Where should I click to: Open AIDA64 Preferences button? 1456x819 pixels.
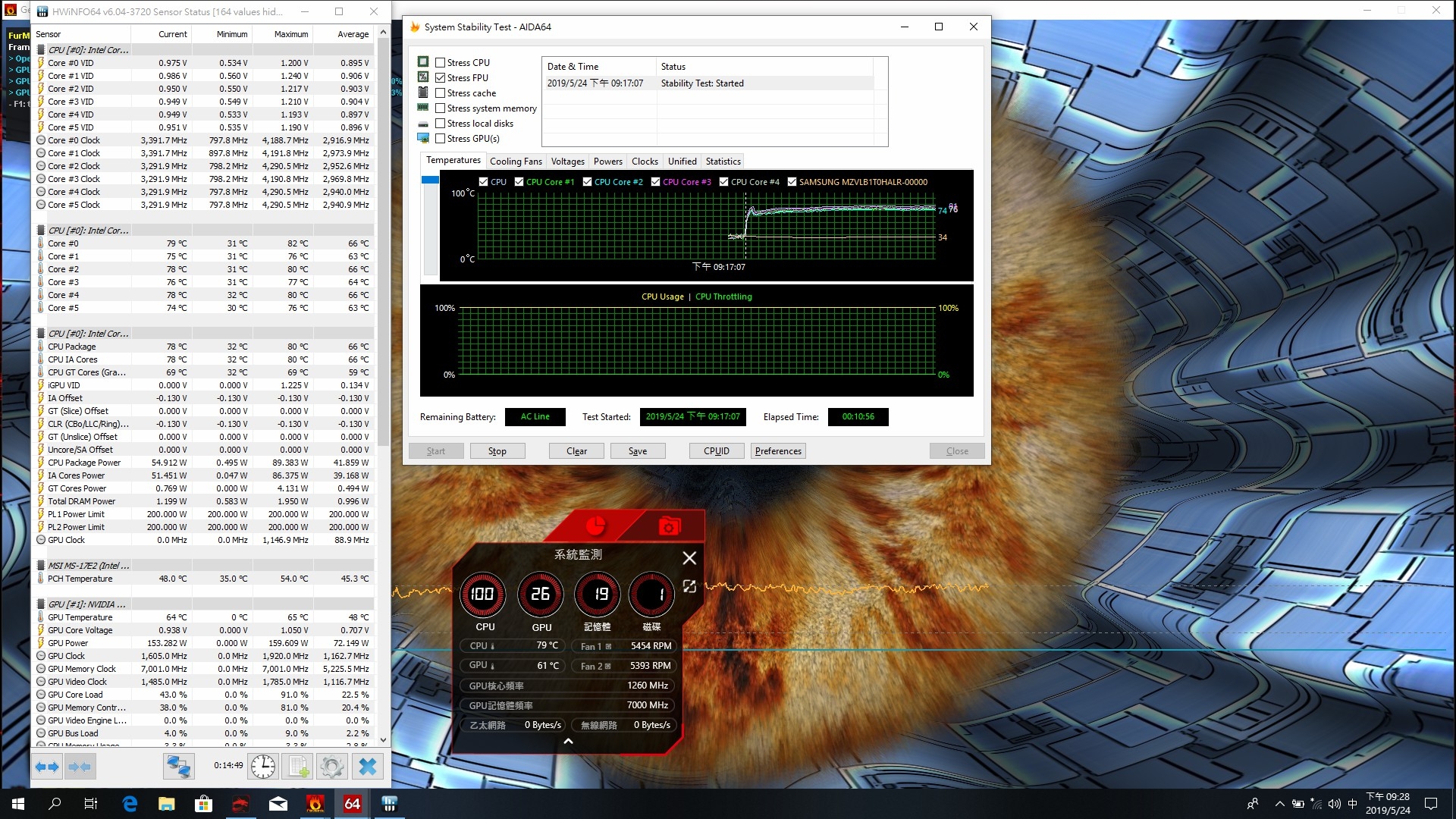(x=778, y=451)
